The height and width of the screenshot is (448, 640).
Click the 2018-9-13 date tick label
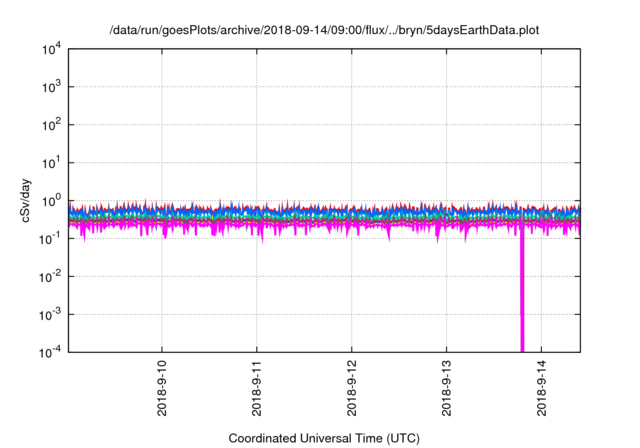[447, 388]
